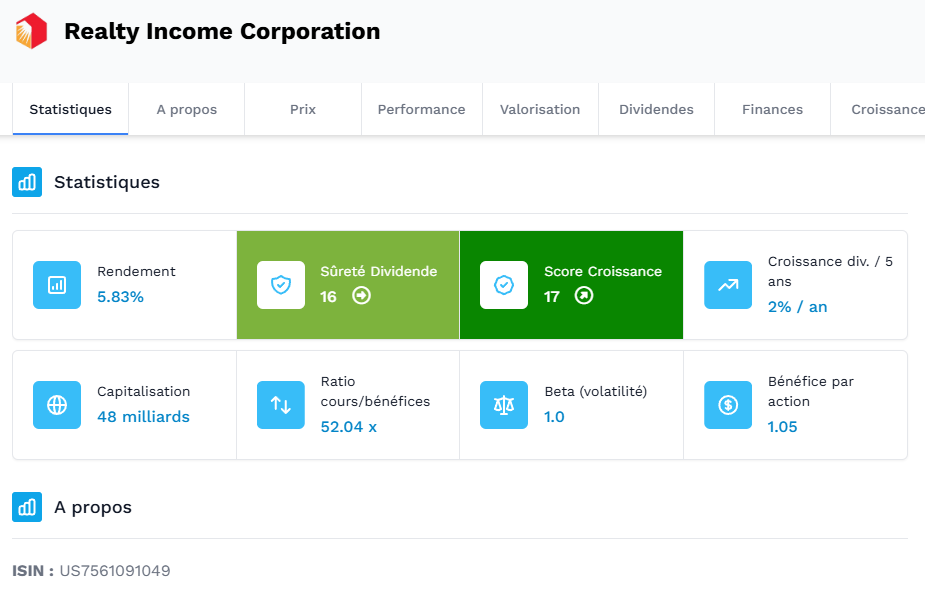Click the A propos section heading
This screenshot has width=925, height=592.
pos(93,508)
